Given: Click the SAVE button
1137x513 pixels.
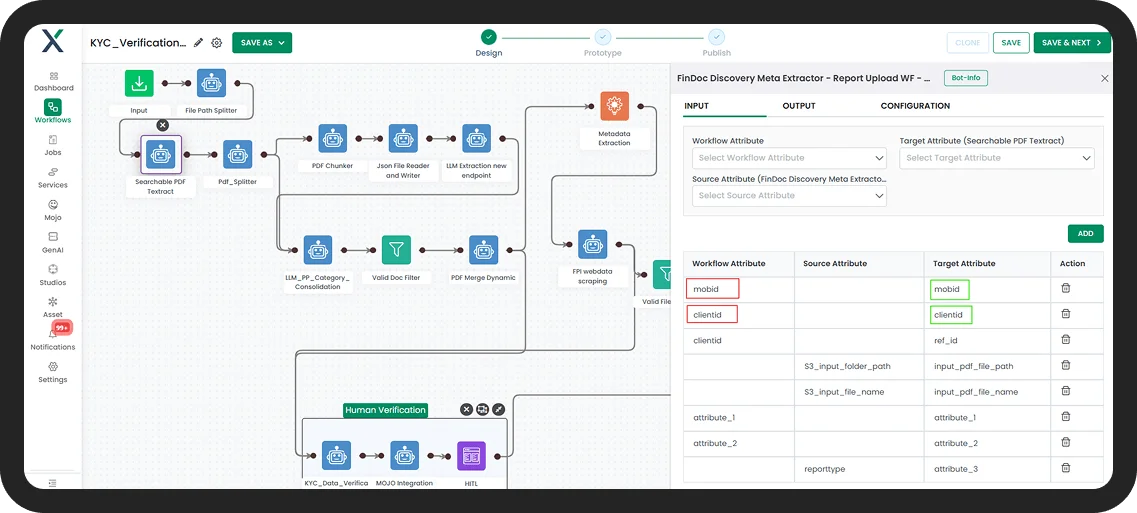Looking at the screenshot, I should pyautogui.click(x=1011, y=43).
